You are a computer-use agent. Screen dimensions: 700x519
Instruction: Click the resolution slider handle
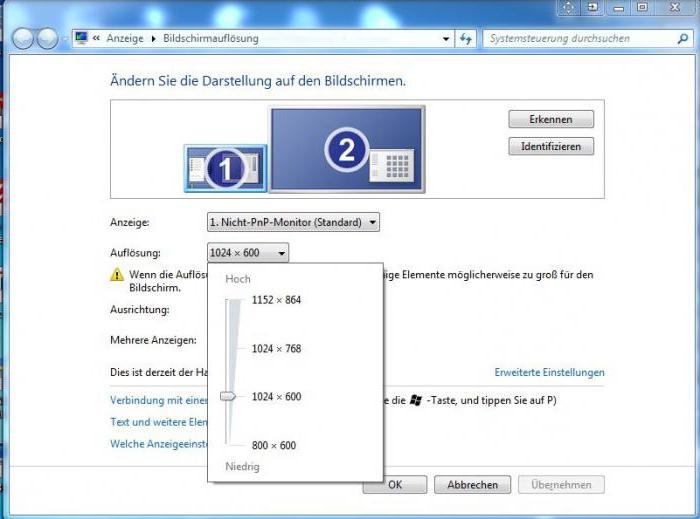point(228,397)
